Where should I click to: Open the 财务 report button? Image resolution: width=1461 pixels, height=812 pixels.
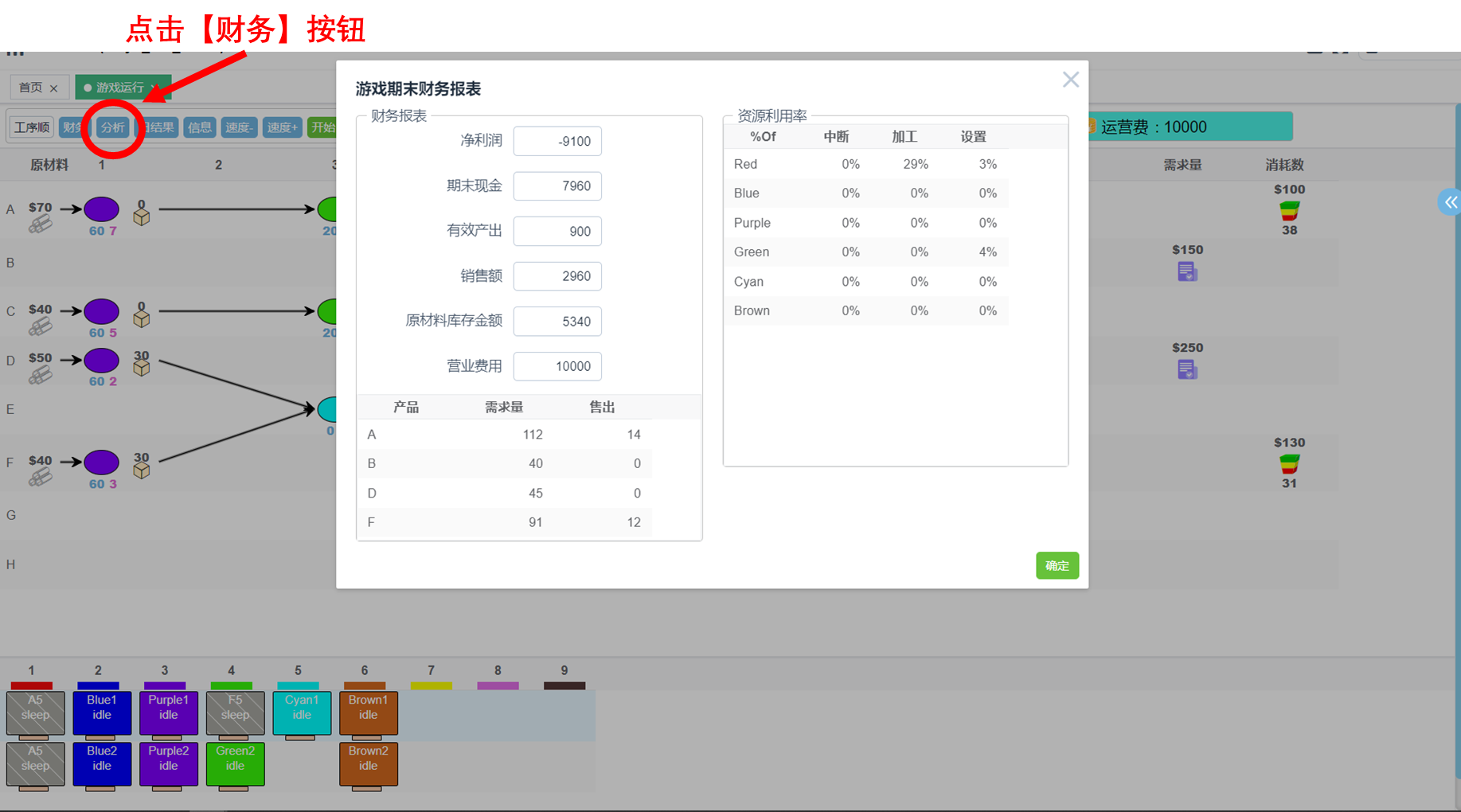(x=73, y=127)
